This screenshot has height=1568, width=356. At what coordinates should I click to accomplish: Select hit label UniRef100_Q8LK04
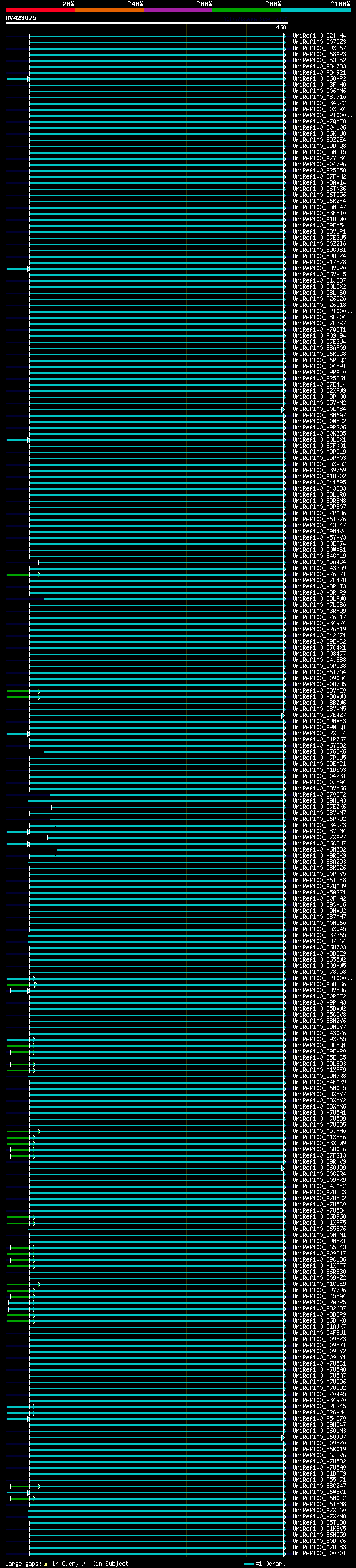pyautogui.click(x=319, y=317)
